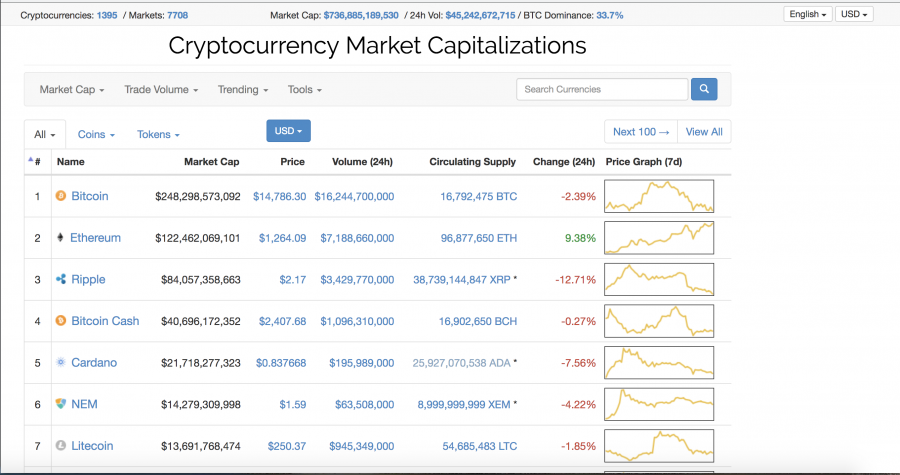
Task: Open the Market Cap menu
Action: point(72,89)
